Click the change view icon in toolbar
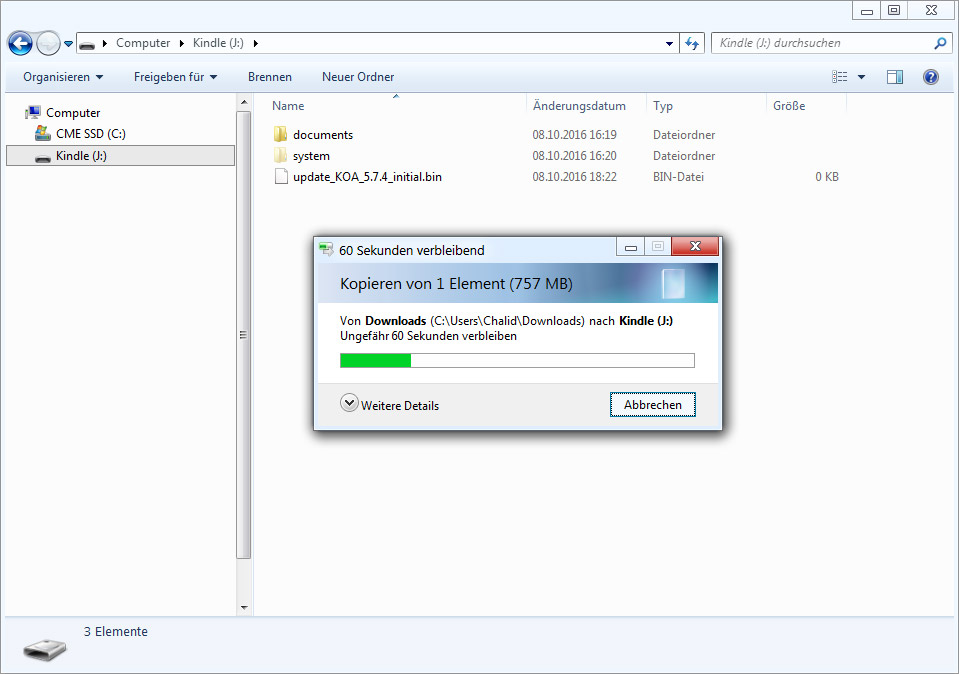 (840, 77)
